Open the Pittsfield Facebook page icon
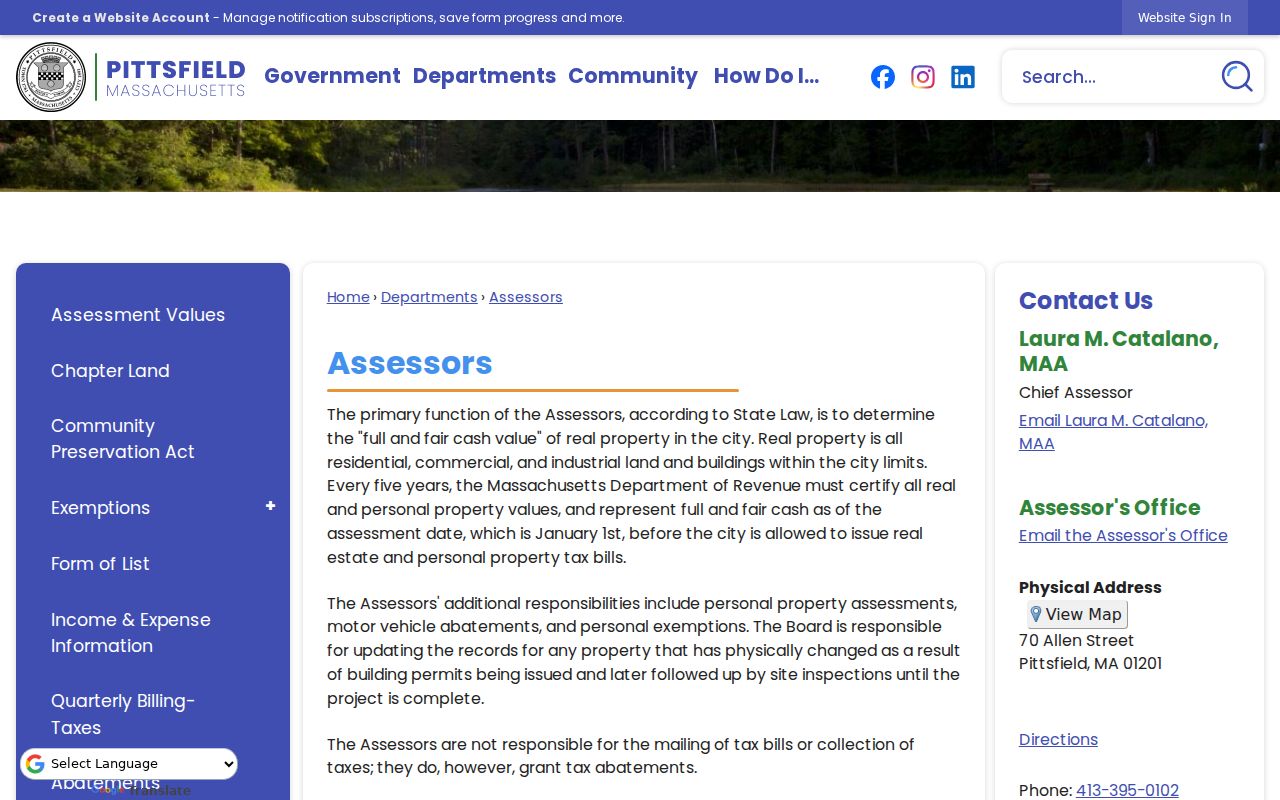Screen dimensions: 1280x800 click(x=883, y=77)
